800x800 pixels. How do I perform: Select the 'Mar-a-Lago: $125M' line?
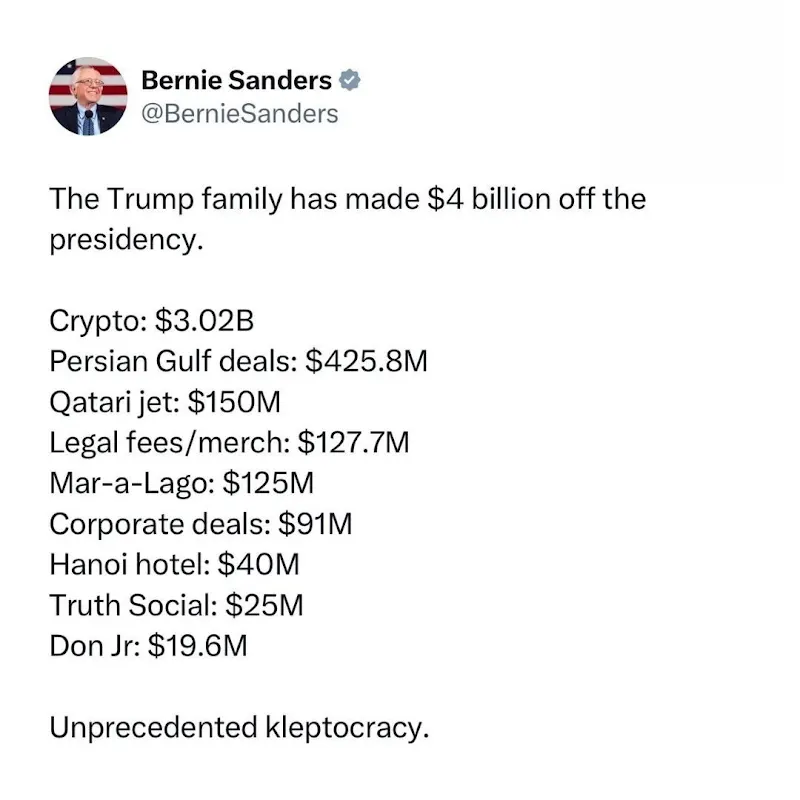tap(182, 483)
